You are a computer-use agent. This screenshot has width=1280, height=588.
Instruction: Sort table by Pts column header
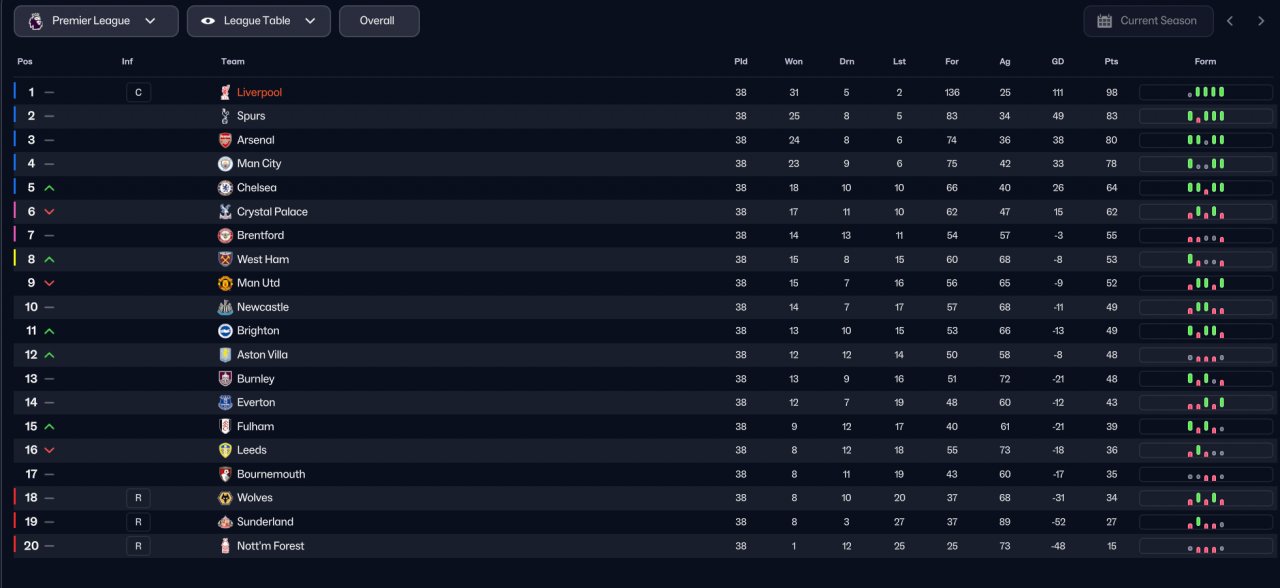[x=1111, y=62]
